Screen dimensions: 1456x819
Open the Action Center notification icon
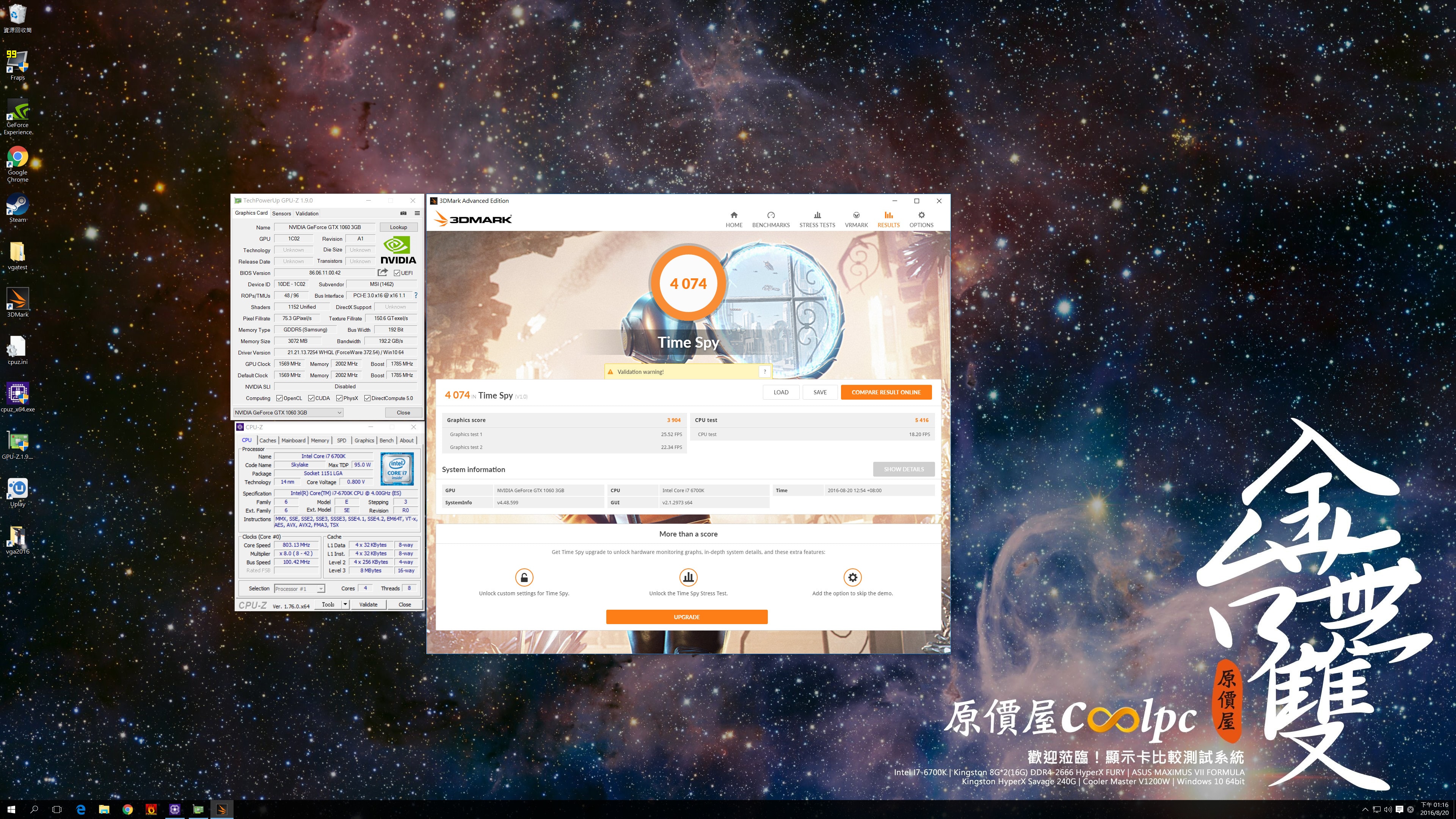(1400, 810)
